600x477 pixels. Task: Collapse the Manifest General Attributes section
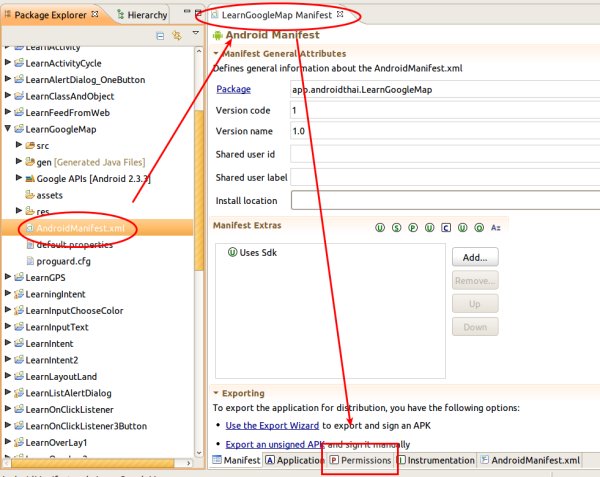tap(216, 53)
